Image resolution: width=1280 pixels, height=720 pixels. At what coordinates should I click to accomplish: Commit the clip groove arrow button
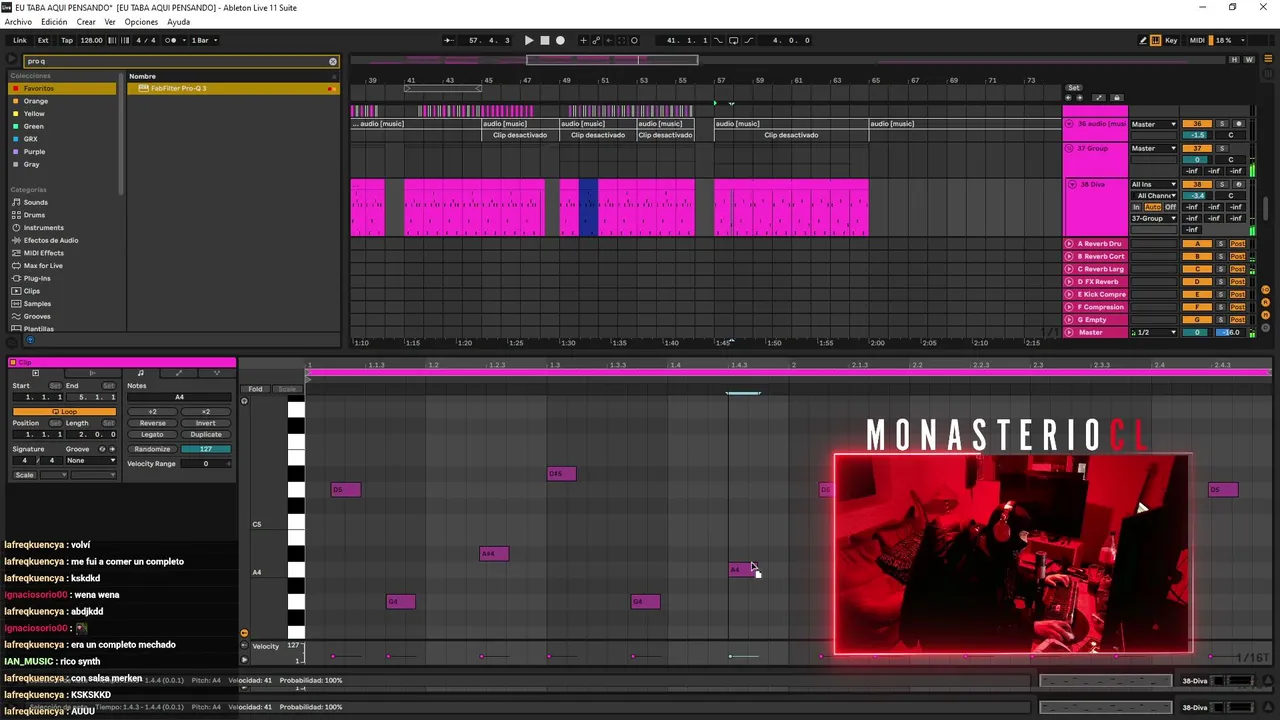point(111,449)
